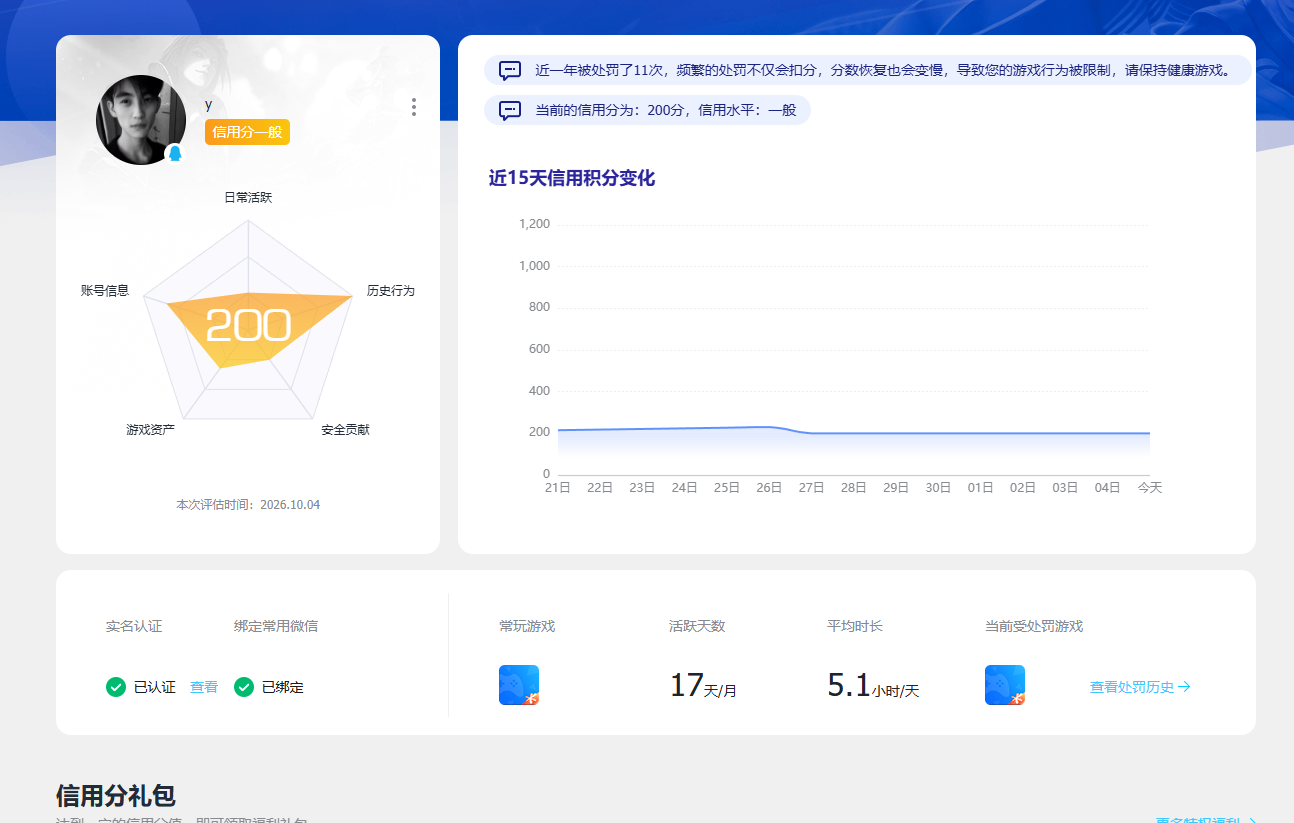Click the user avatar photo

pyautogui.click(x=141, y=120)
